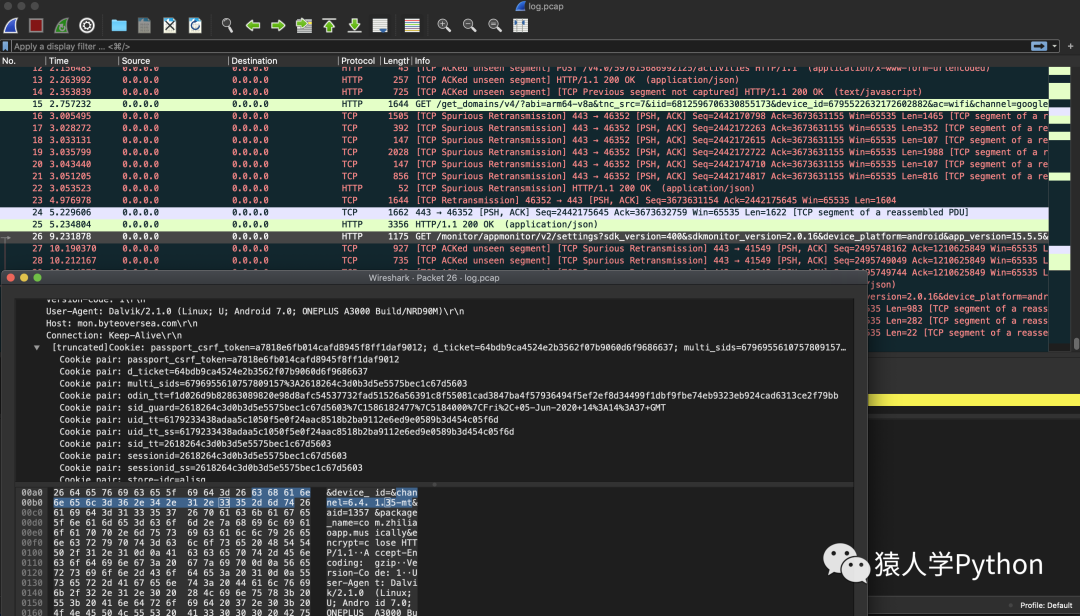Zoom in main window text
Viewport: 1080px width, 616px height.
[444, 25]
